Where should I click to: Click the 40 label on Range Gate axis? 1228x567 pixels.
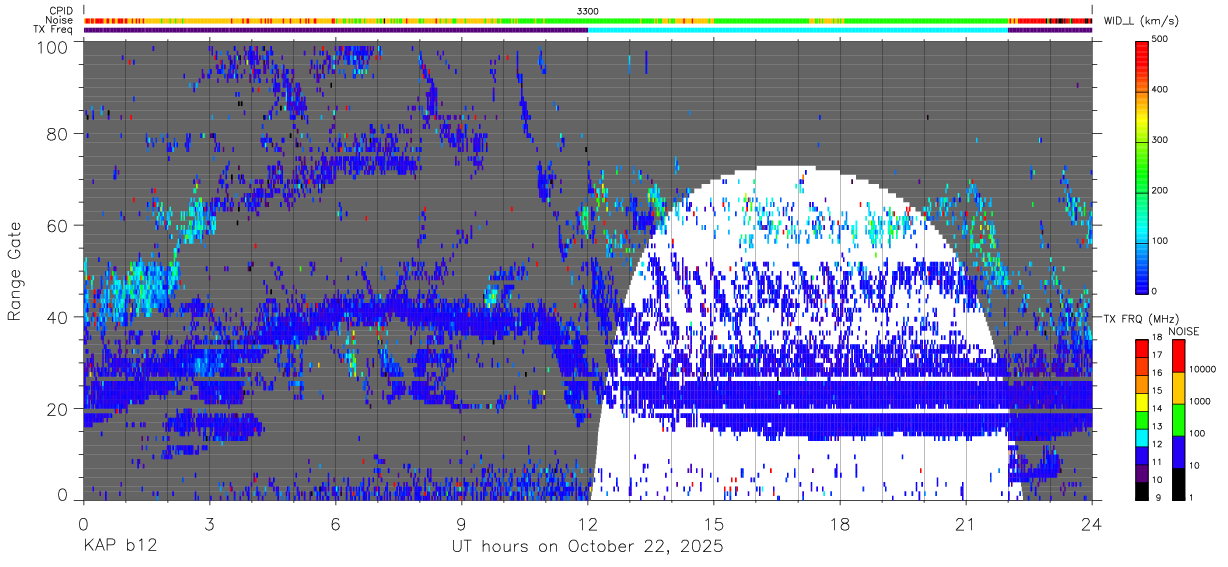pyautogui.click(x=58, y=317)
